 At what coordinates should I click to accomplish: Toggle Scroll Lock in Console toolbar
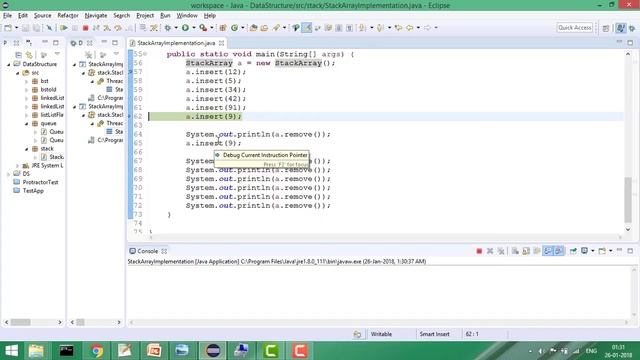pyautogui.click(x=526, y=251)
